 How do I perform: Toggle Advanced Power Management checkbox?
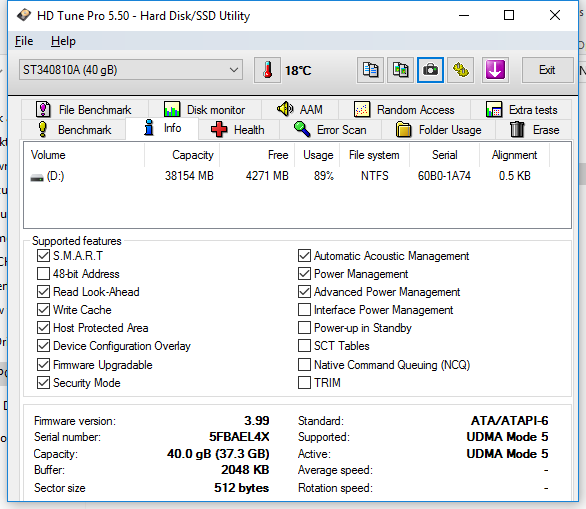[x=304, y=291]
